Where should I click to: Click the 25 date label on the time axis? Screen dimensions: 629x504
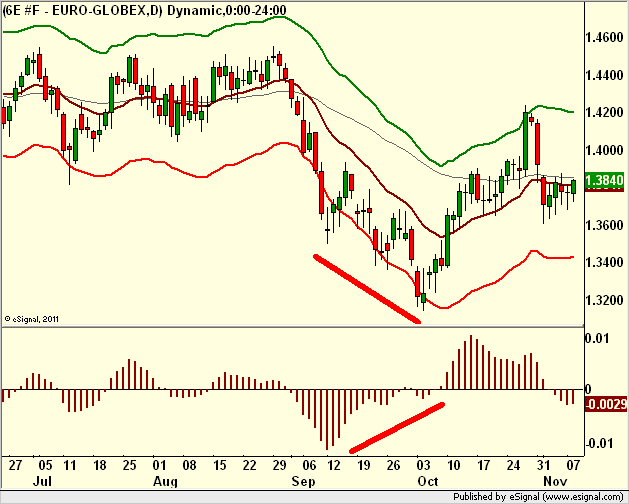[x=129, y=465]
